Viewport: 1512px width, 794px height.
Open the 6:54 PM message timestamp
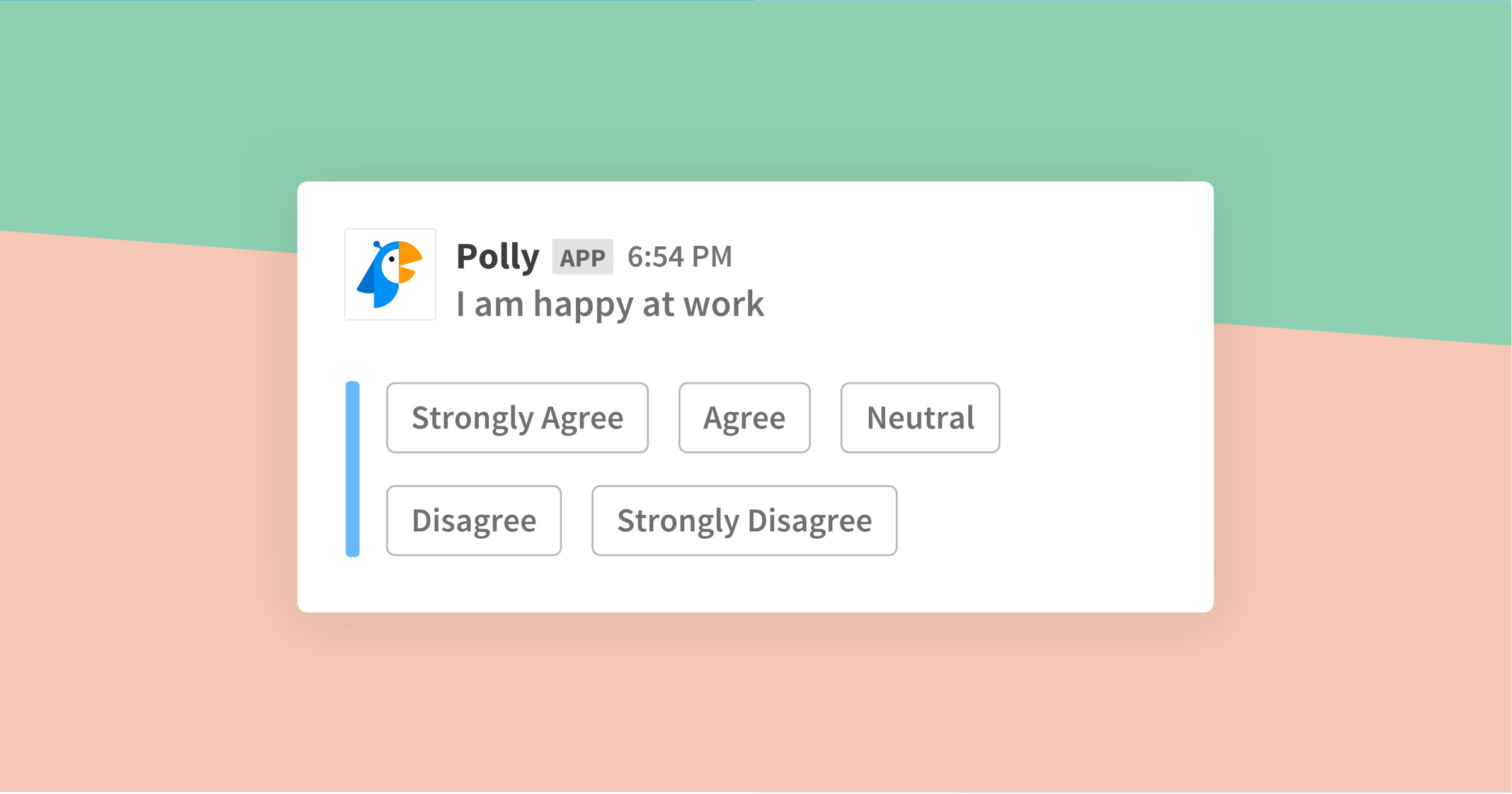click(x=679, y=257)
